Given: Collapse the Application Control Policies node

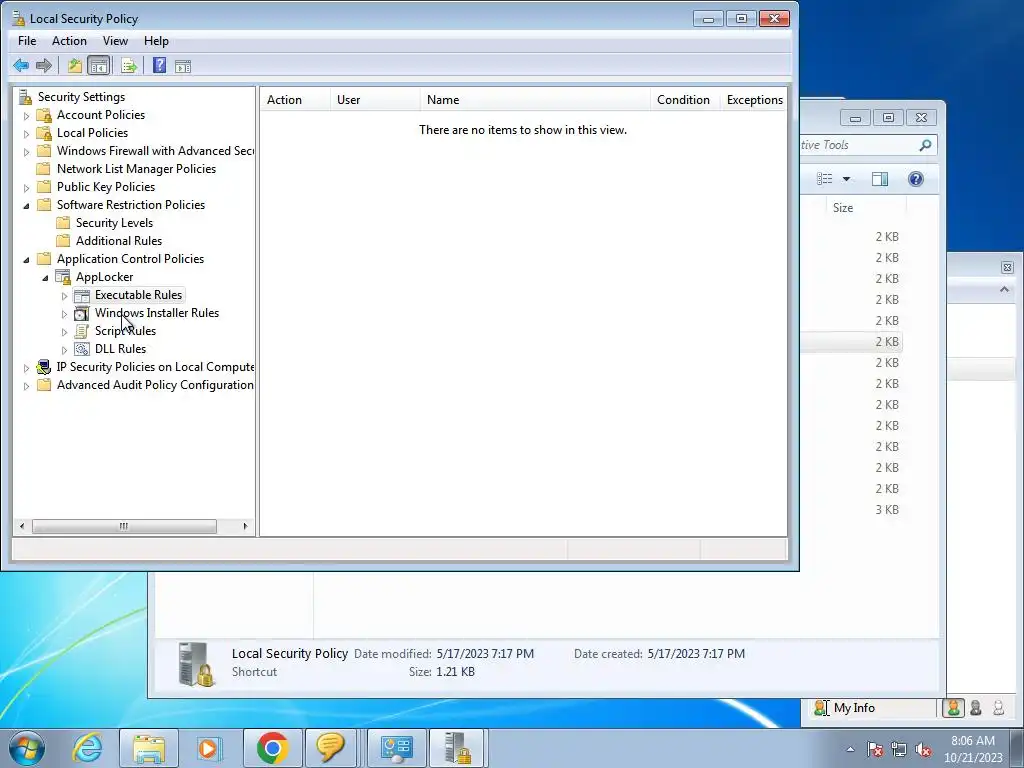Looking at the screenshot, I should tap(26, 260).
